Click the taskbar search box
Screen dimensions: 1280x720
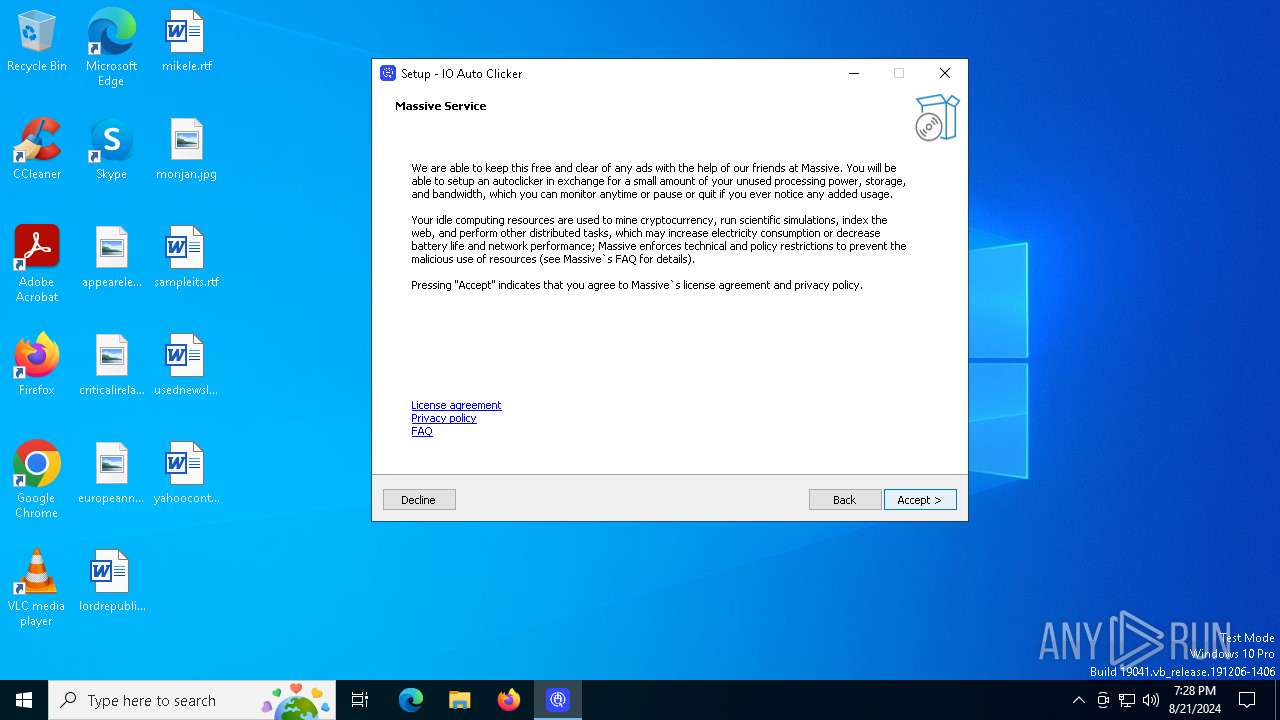192,700
